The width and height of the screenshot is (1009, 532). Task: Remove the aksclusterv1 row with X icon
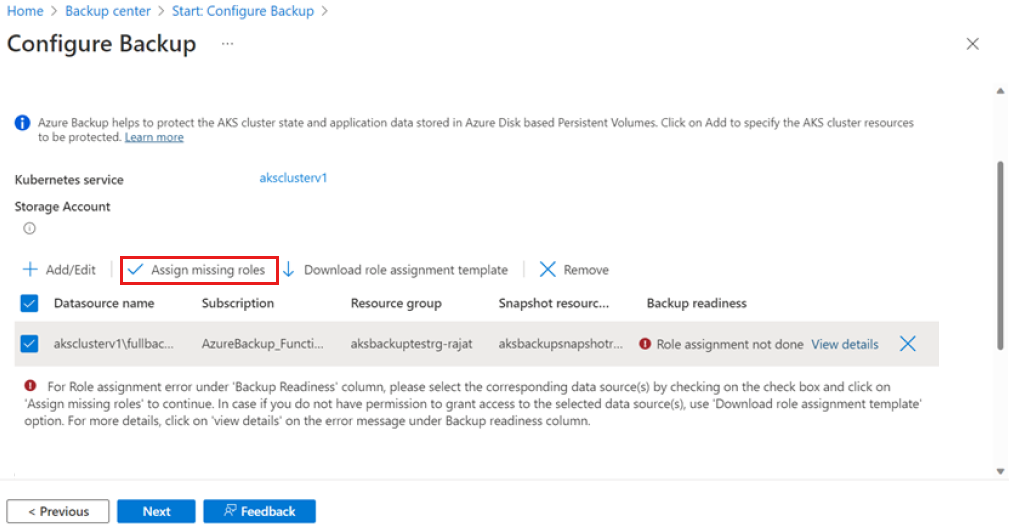point(907,344)
